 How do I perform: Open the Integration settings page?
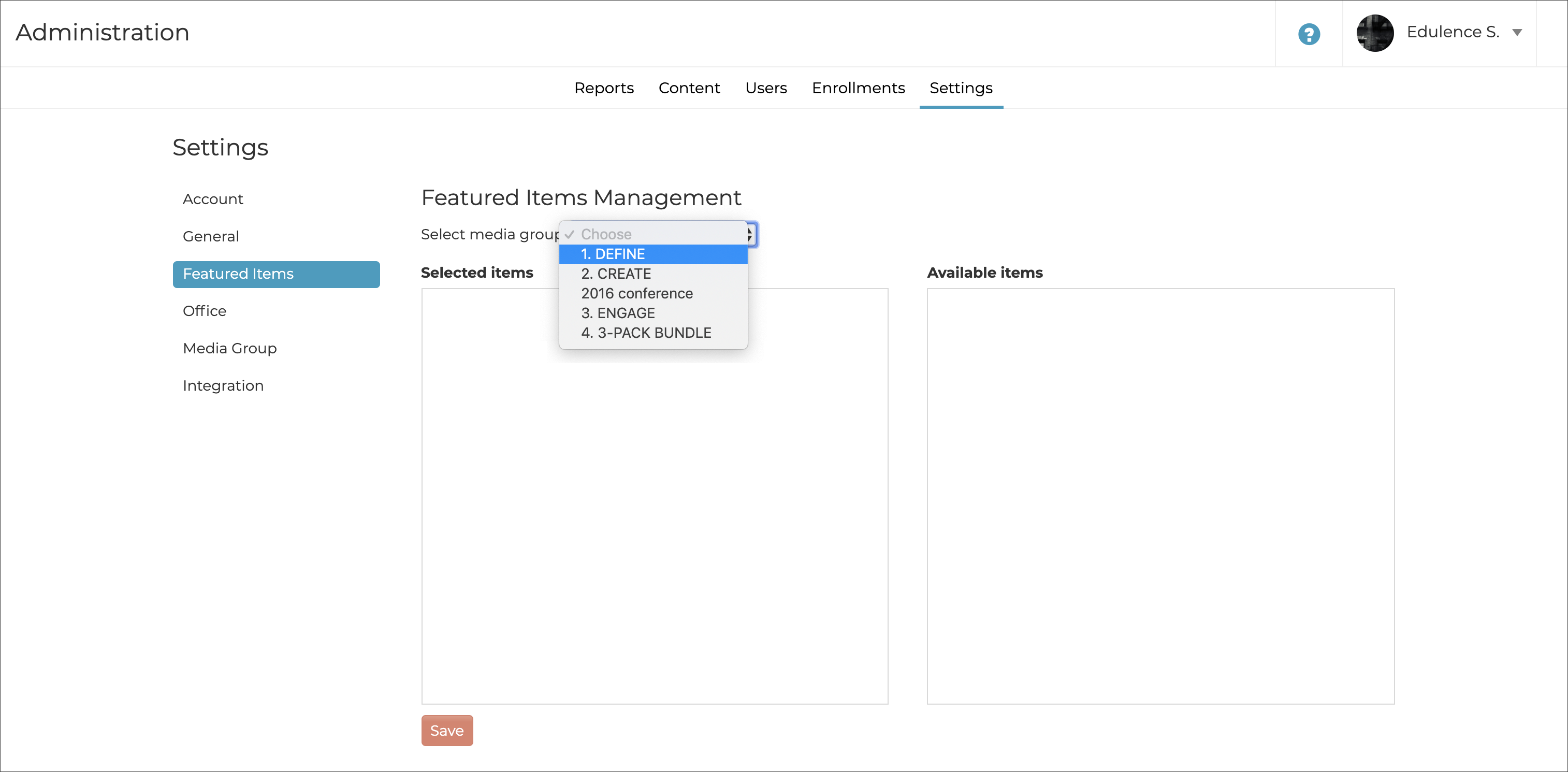[223, 385]
